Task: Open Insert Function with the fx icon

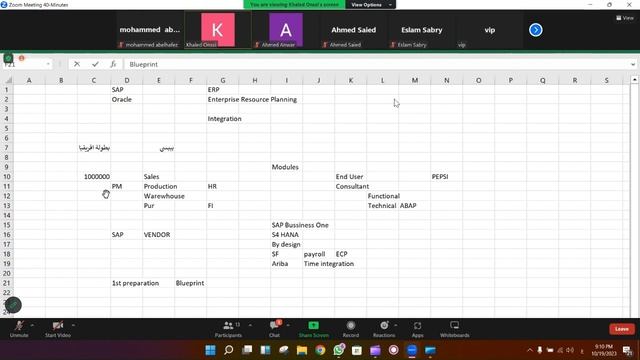Action: click(x=113, y=64)
